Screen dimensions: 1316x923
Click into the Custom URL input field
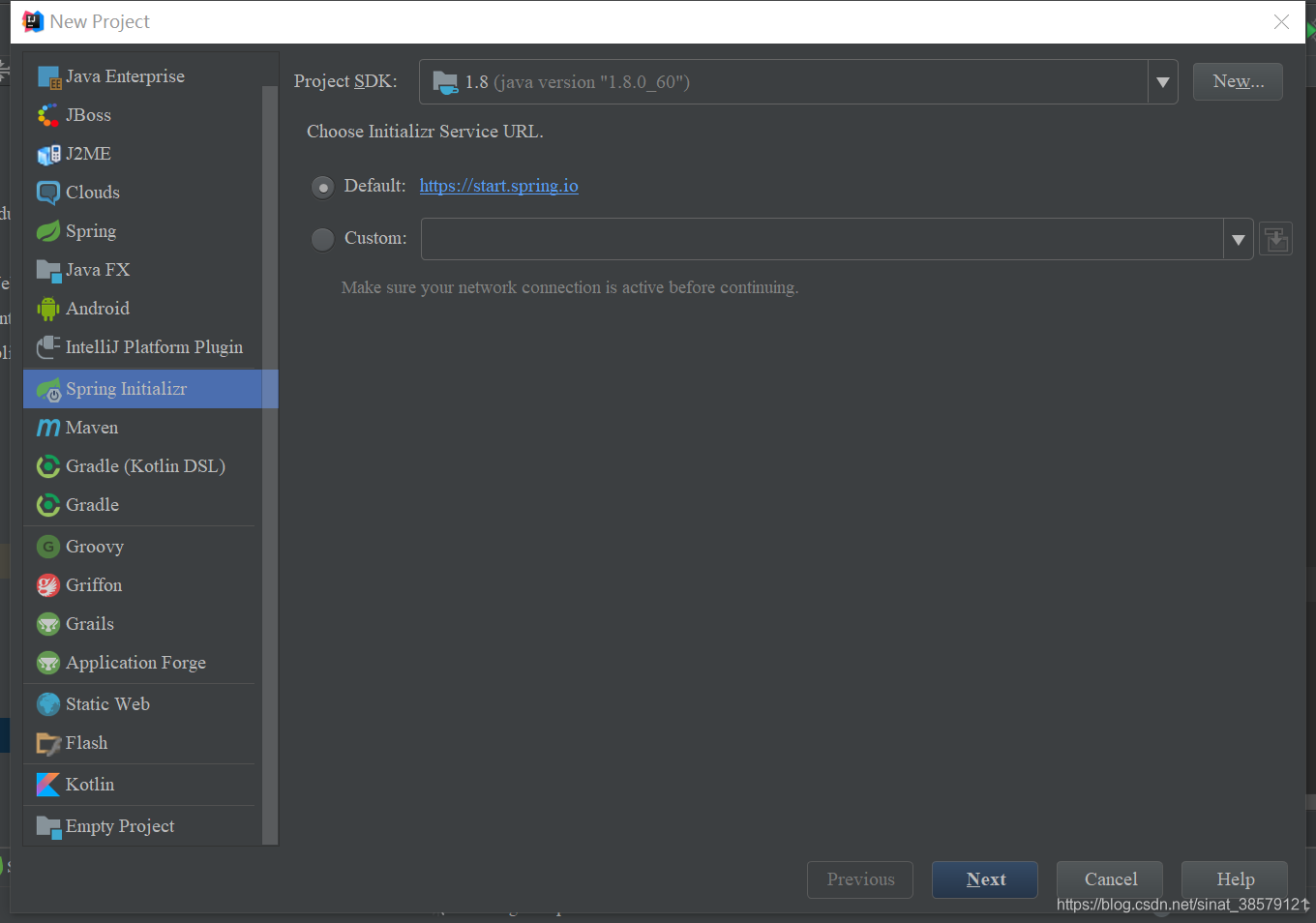pyautogui.click(x=822, y=239)
